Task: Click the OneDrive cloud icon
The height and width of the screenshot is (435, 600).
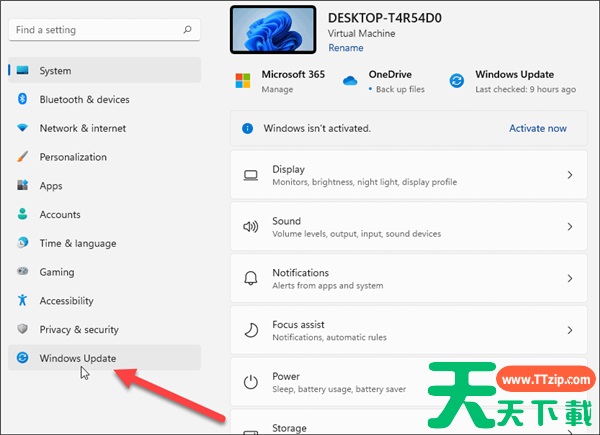Action: (x=350, y=81)
